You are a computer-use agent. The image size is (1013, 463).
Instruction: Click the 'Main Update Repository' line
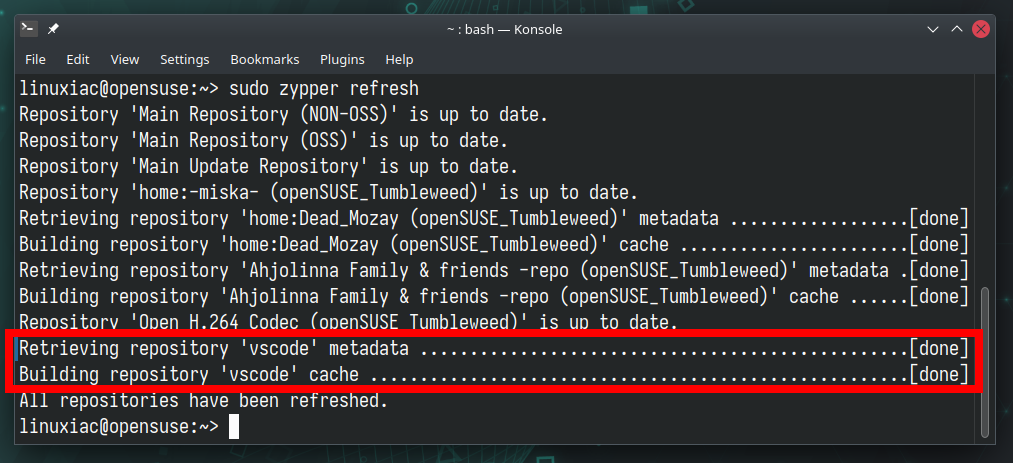[x=269, y=167]
